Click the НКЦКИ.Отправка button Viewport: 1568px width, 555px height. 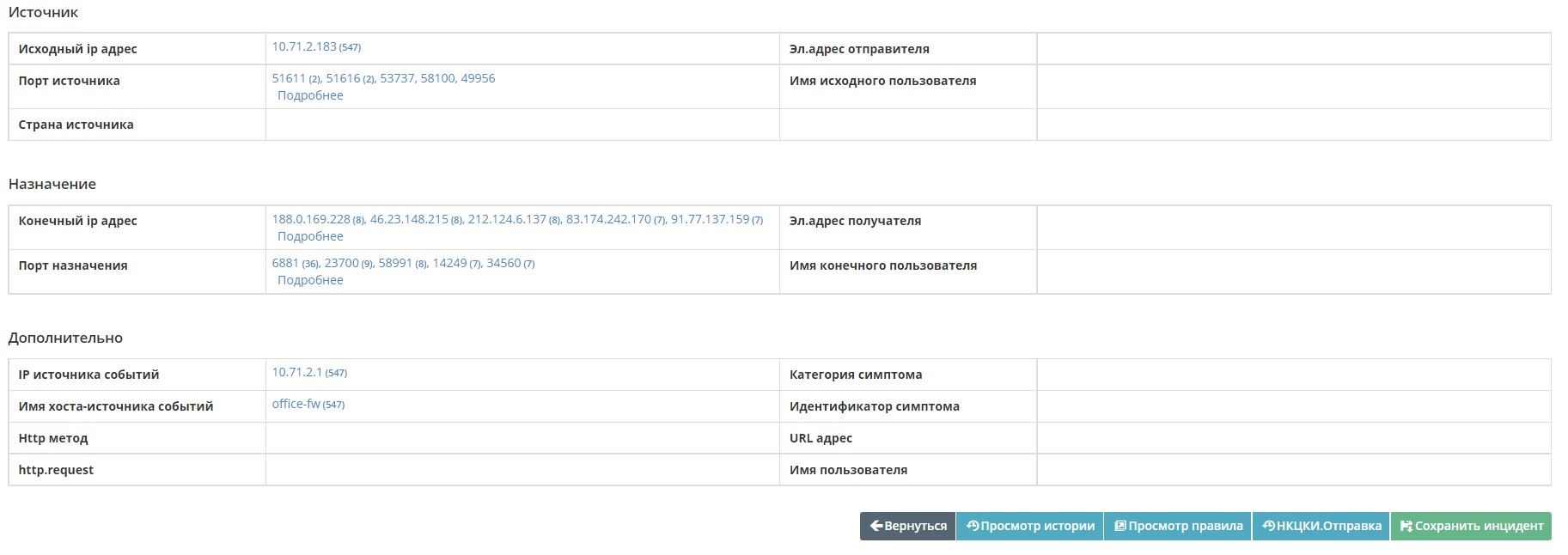point(1321,526)
